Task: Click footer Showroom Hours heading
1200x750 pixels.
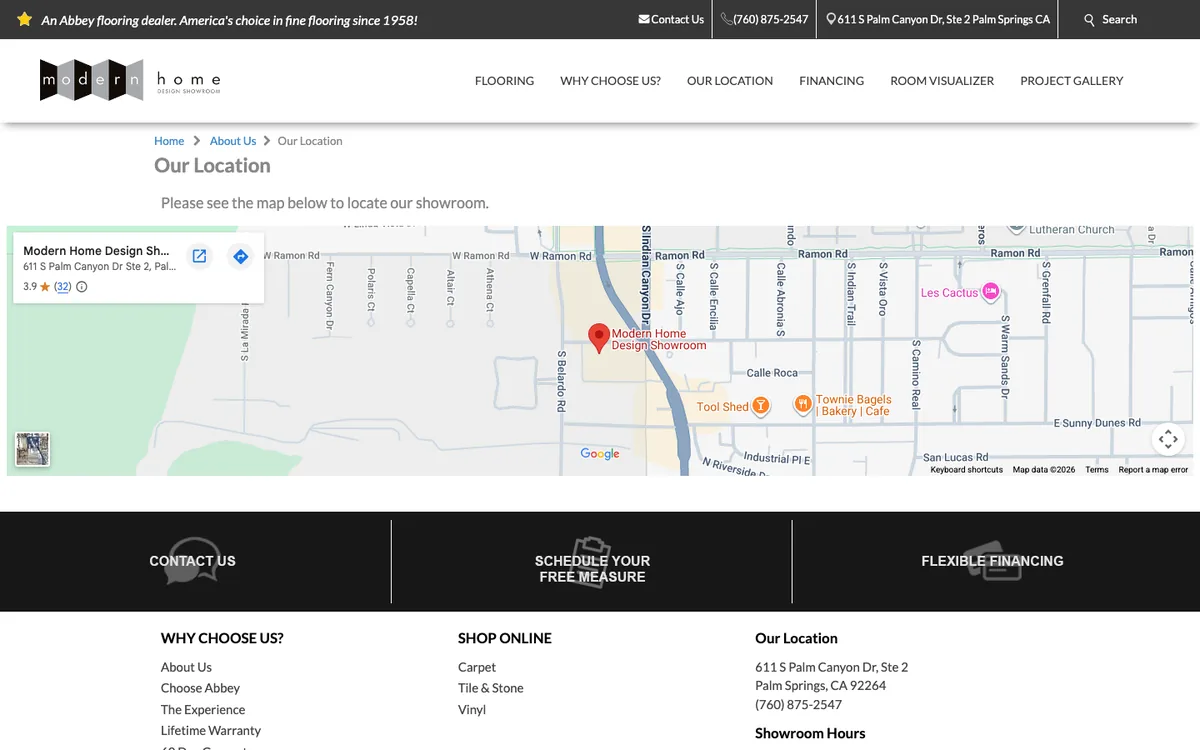Action: click(810, 733)
